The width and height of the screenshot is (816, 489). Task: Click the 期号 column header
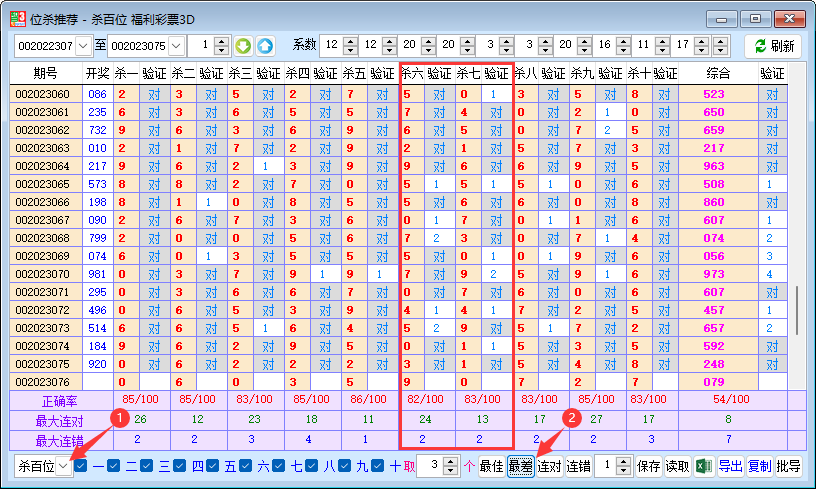point(45,73)
